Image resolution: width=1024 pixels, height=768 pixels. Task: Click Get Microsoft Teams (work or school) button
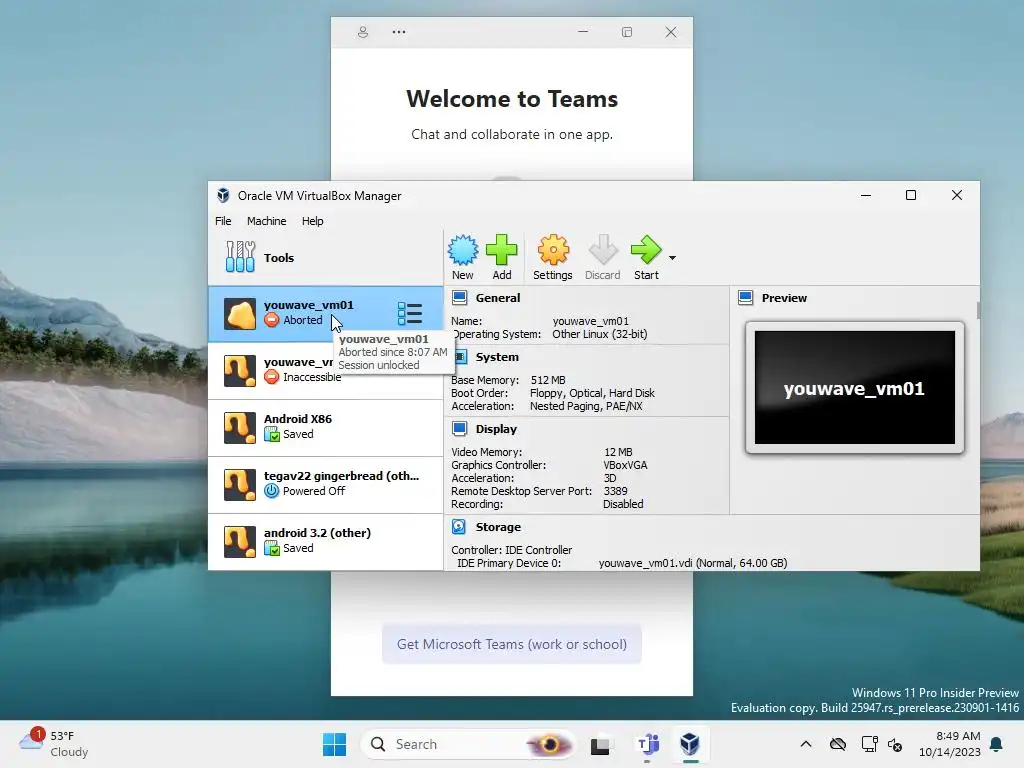click(512, 644)
